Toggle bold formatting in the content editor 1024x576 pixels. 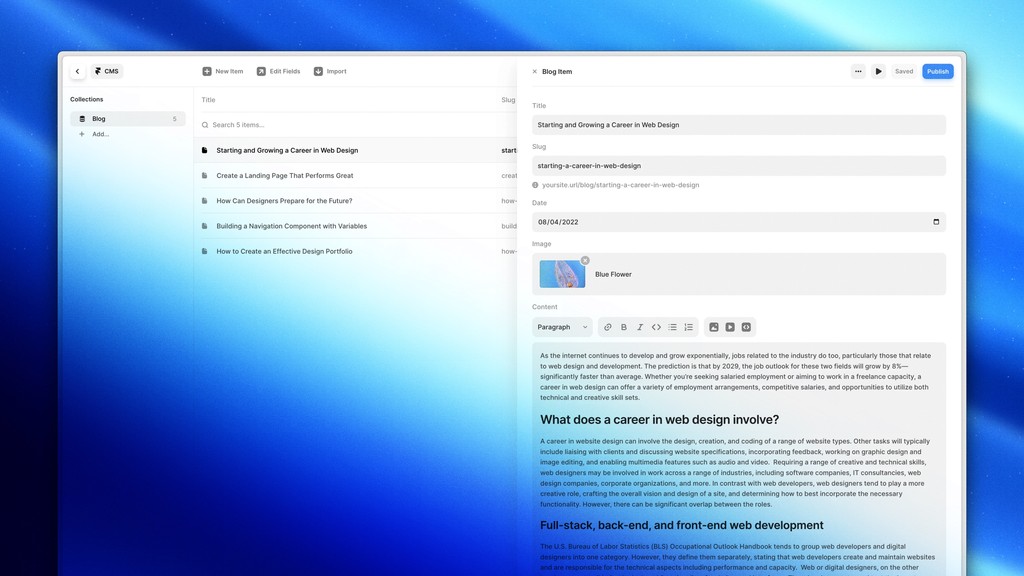[624, 327]
